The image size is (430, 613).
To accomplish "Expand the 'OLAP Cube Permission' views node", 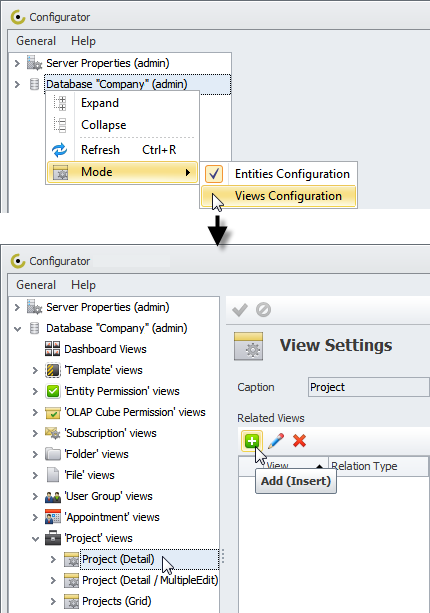I will tap(35, 412).
